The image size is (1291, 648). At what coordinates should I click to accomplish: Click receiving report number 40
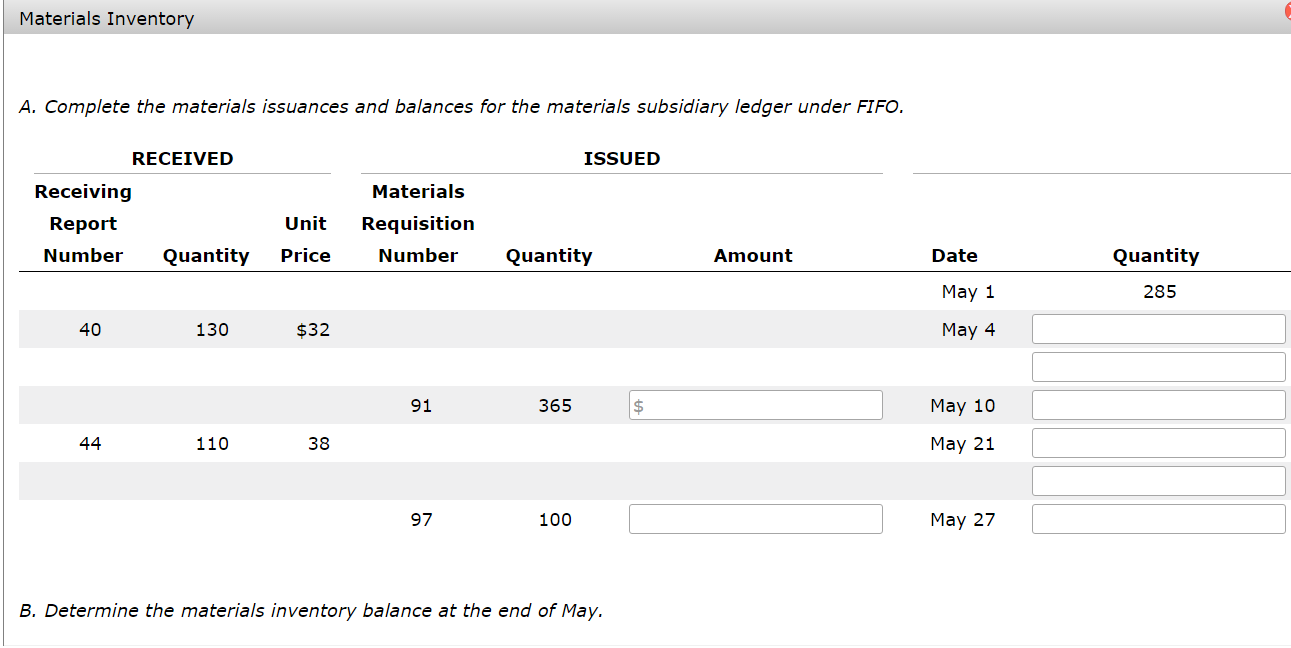[x=90, y=328]
